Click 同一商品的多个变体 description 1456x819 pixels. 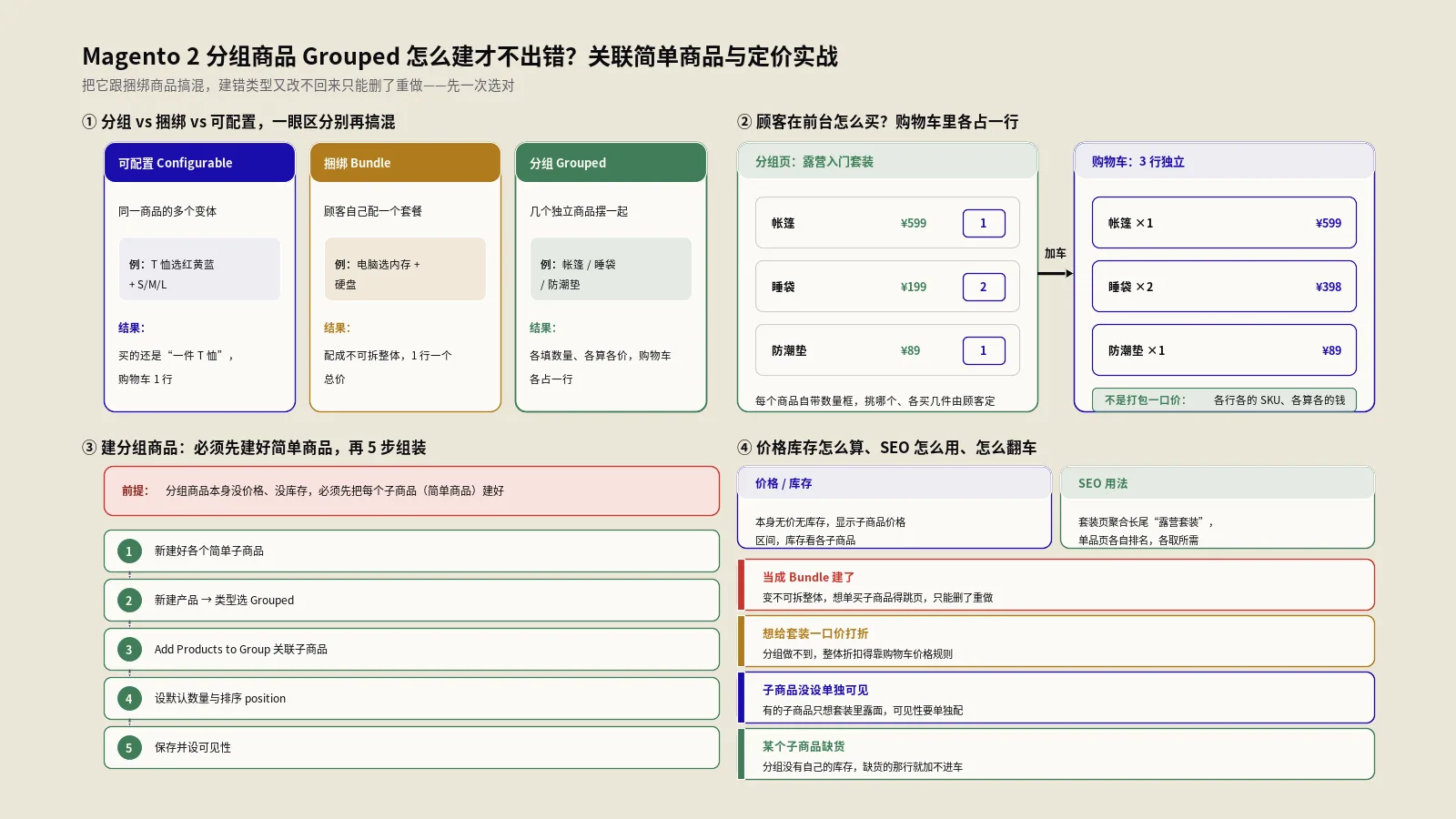point(167,211)
